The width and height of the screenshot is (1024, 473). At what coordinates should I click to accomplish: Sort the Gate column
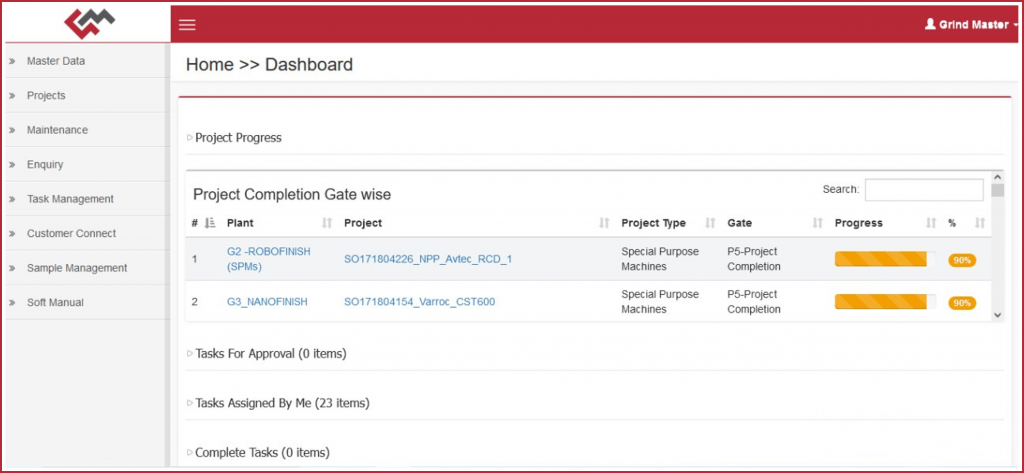click(818, 223)
